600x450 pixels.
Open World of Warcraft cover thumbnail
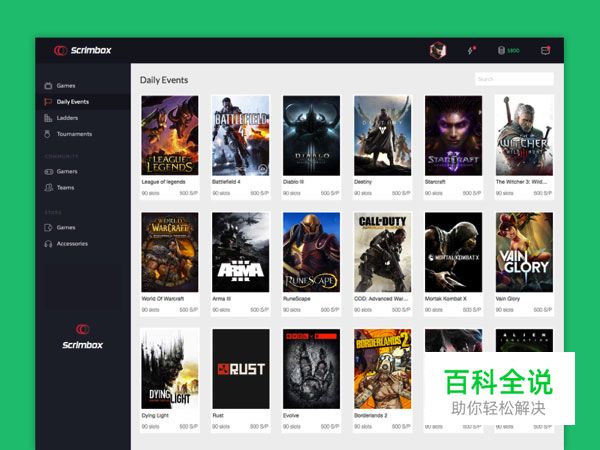pyautogui.click(x=170, y=252)
